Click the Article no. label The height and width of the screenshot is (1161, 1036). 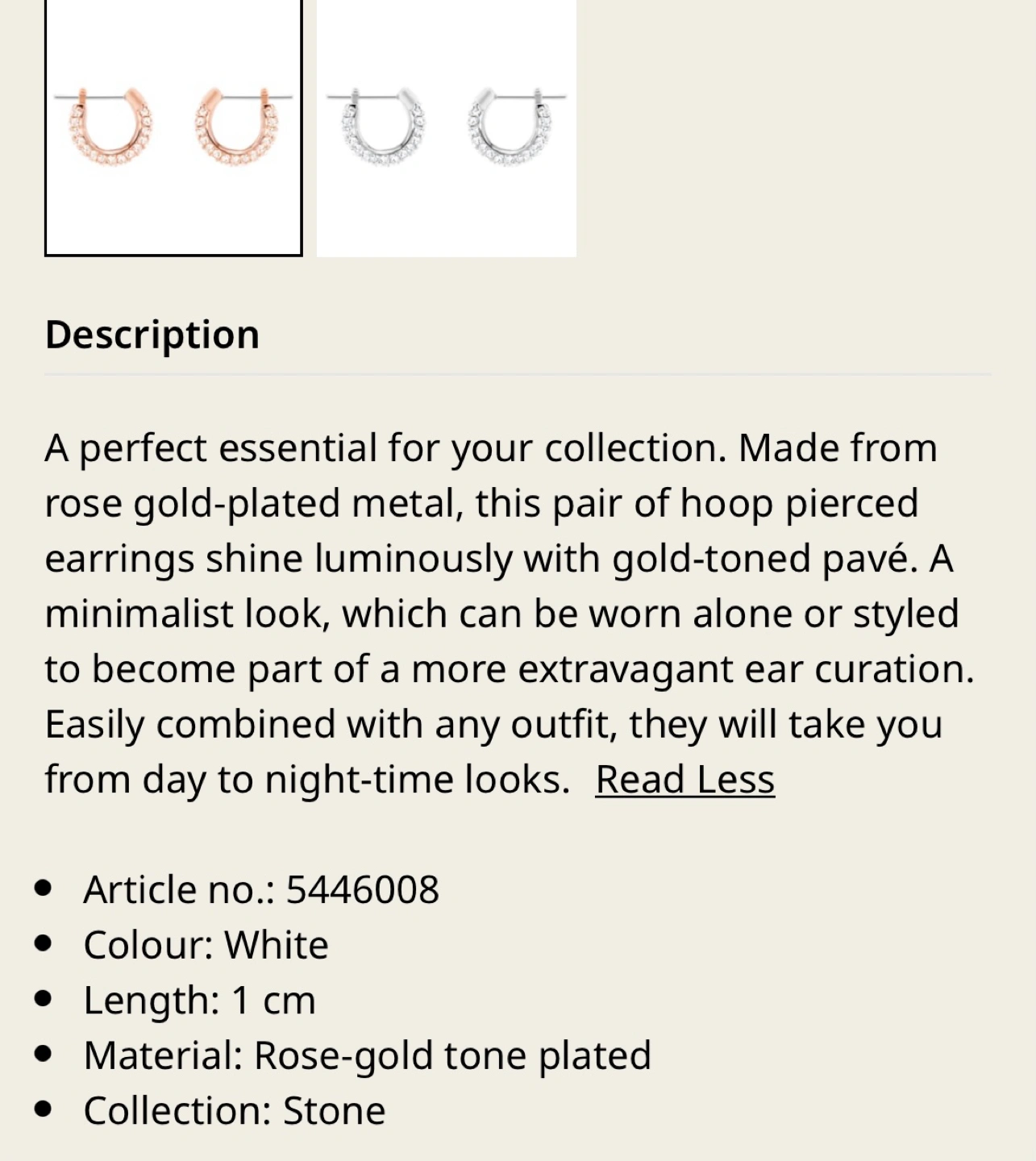[x=179, y=890]
